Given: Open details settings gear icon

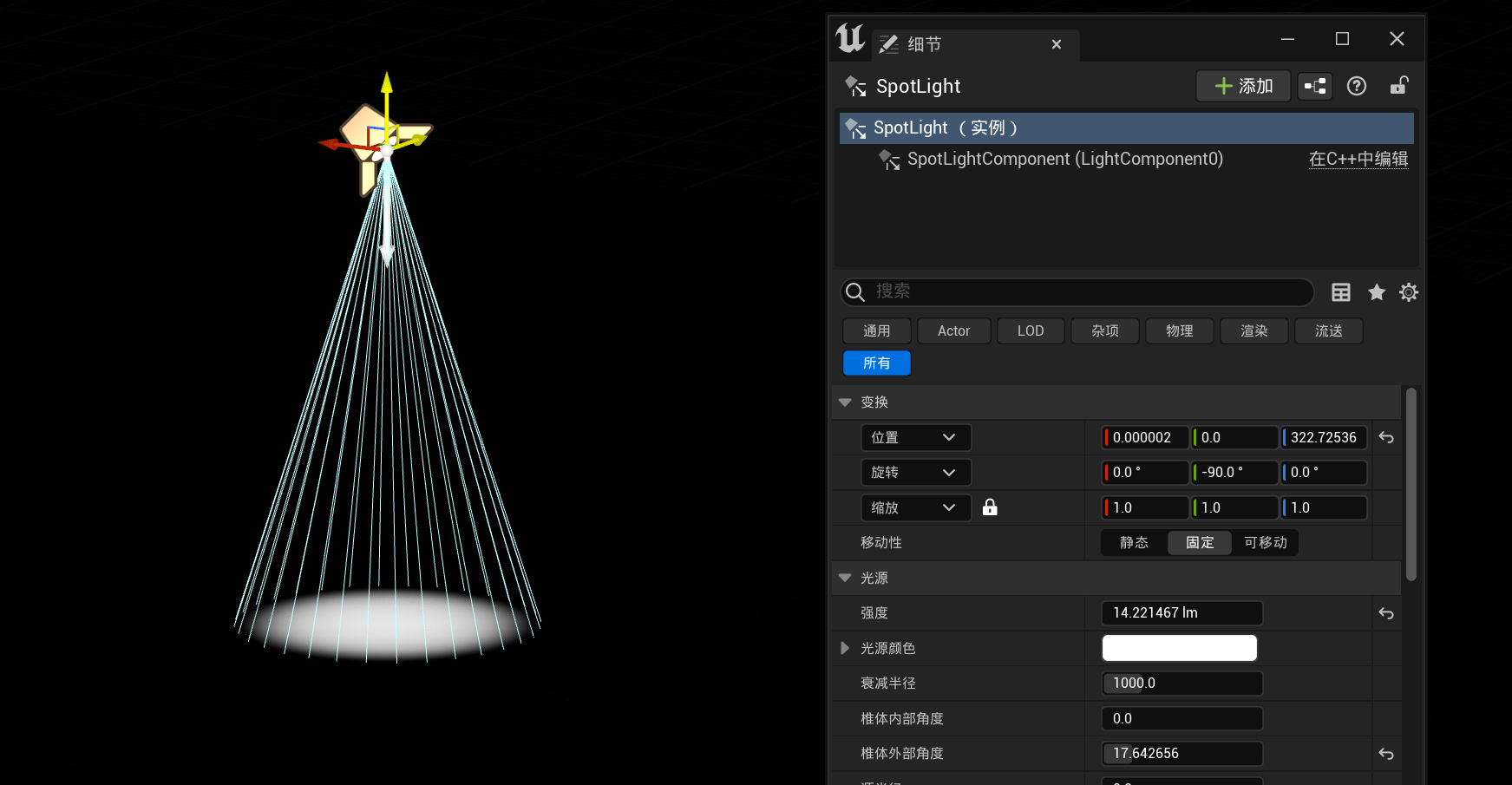Looking at the screenshot, I should coord(1409,292).
